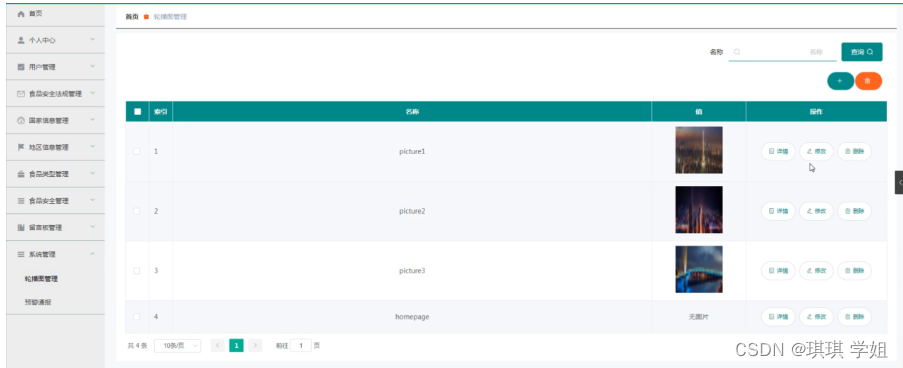Go to the previous page arrow
This screenshot has width=903, height=368.
[x=218, y=346]
